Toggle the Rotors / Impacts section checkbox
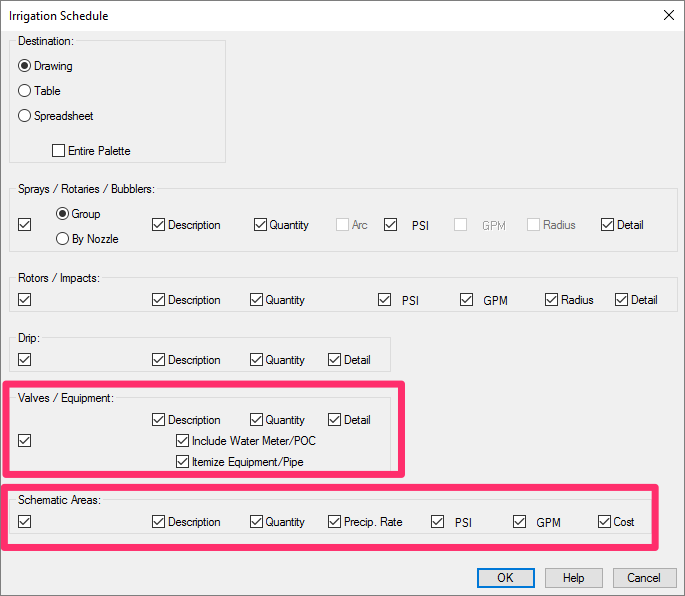Image resolution: width=685 pixels, height=596 pixels. click(24, 300)
